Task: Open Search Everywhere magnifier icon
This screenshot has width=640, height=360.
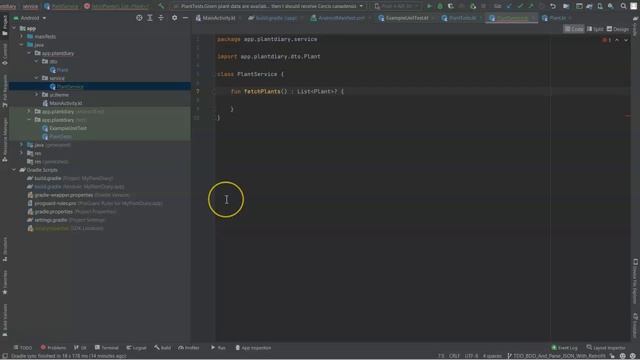Action: [623, 6]
